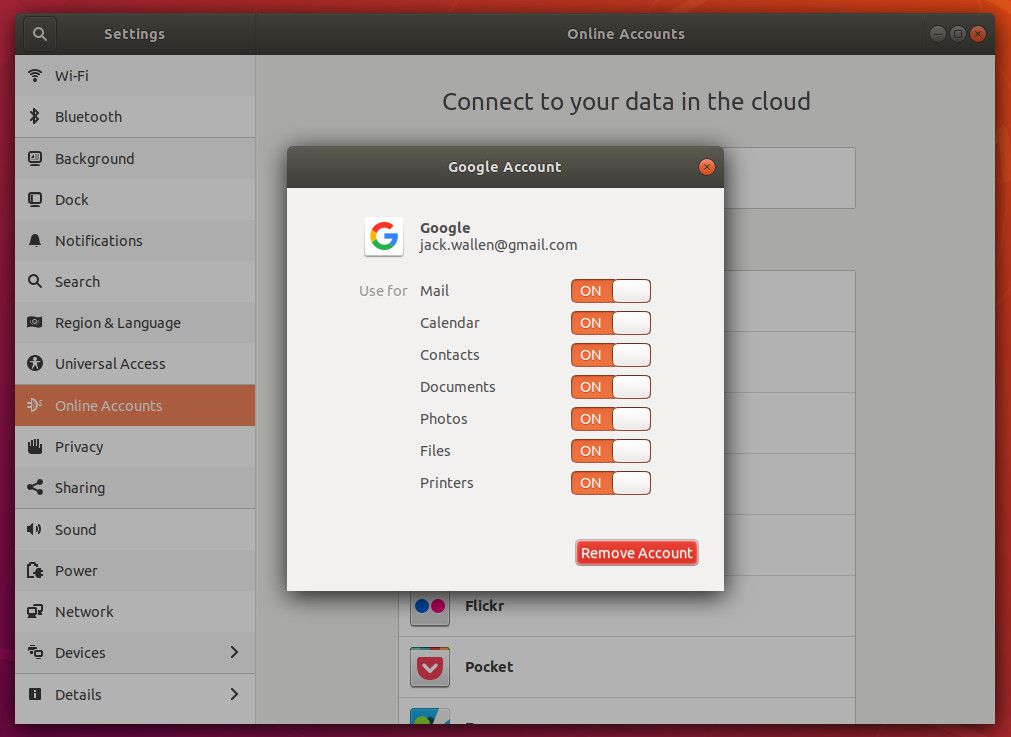Close the Google Account dialog
Screen dimensions: 1011x737
pyautogui.click(x=707, y=167)
